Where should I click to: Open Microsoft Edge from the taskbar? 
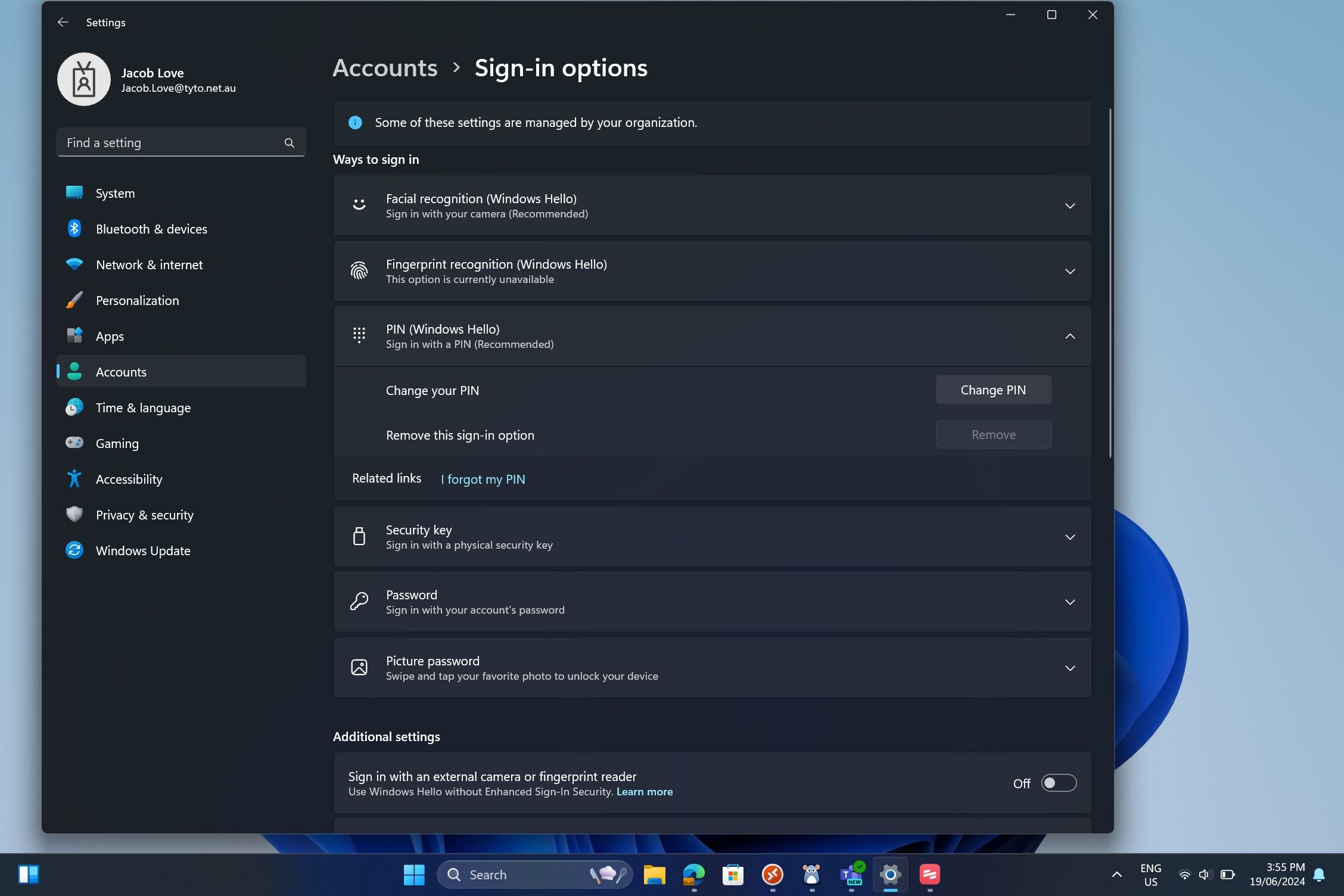[x=693, y=875]
